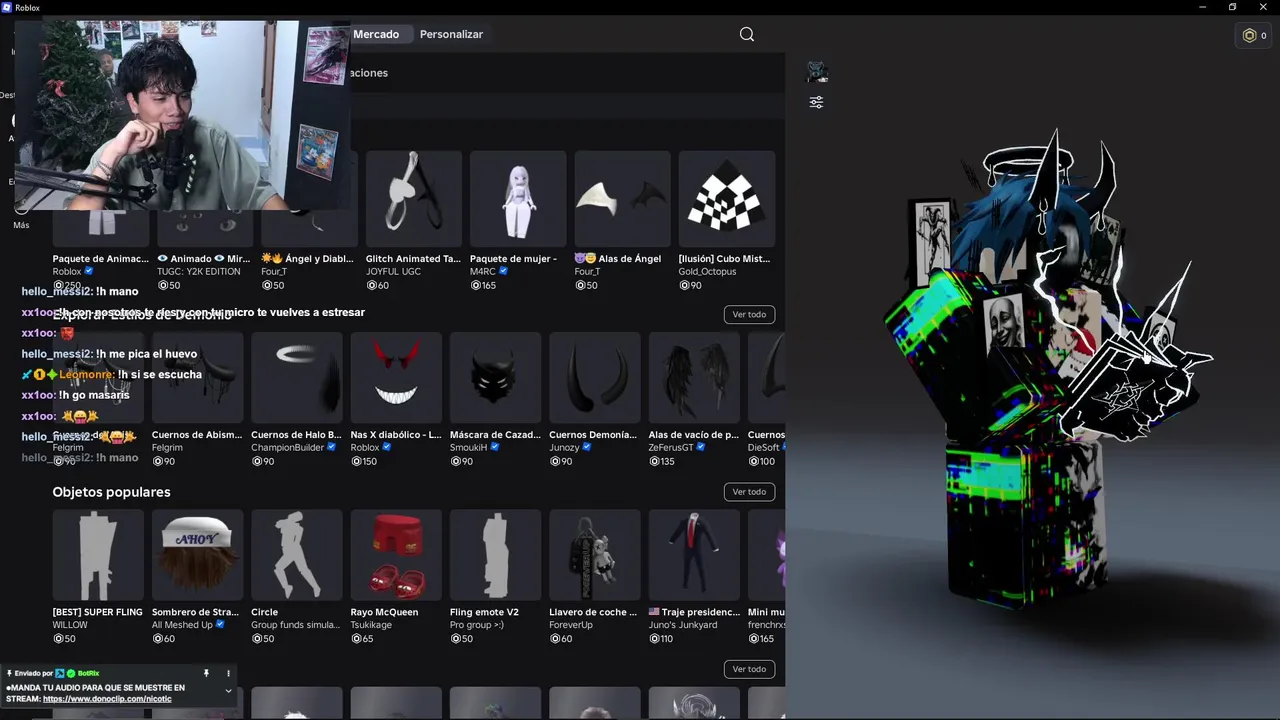Viewport: 1280px width, 720px height.
Task: Switch to the Mercado tab
Action: [376, 34]
